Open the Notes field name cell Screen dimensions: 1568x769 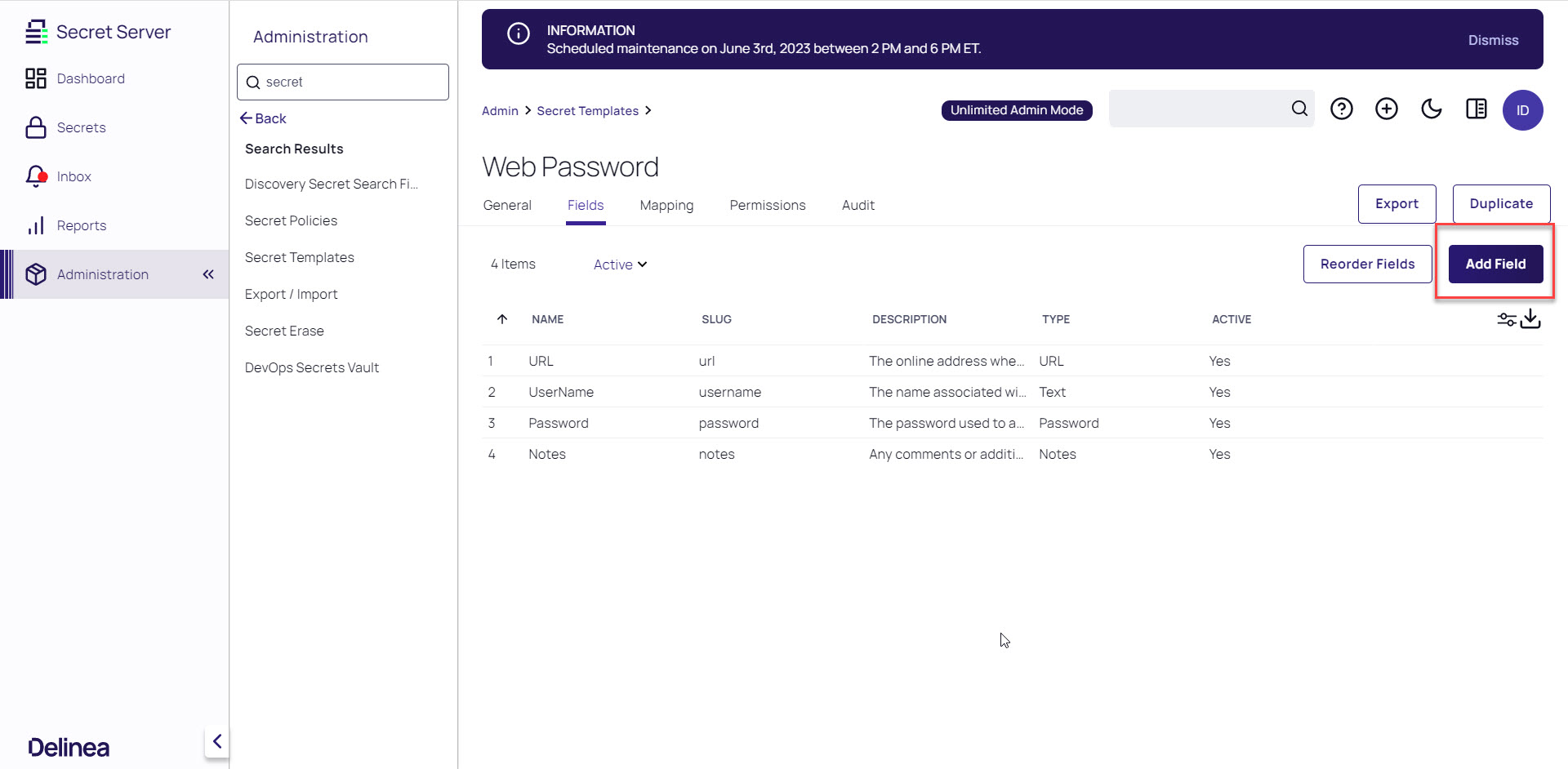pos(547,454)
